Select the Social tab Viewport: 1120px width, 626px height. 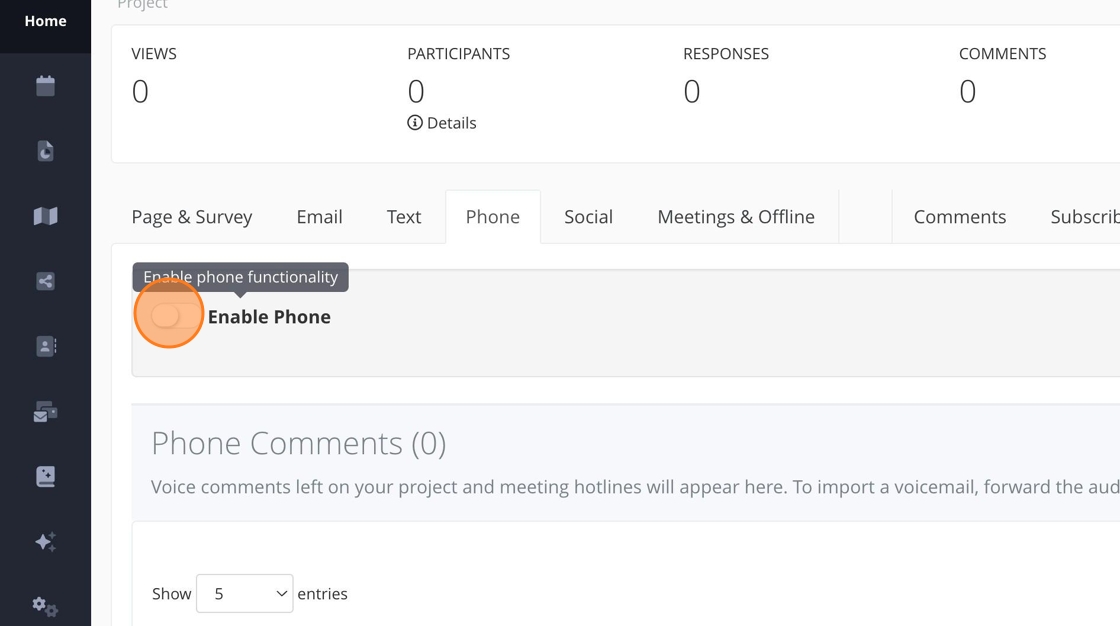click(588, 217)
